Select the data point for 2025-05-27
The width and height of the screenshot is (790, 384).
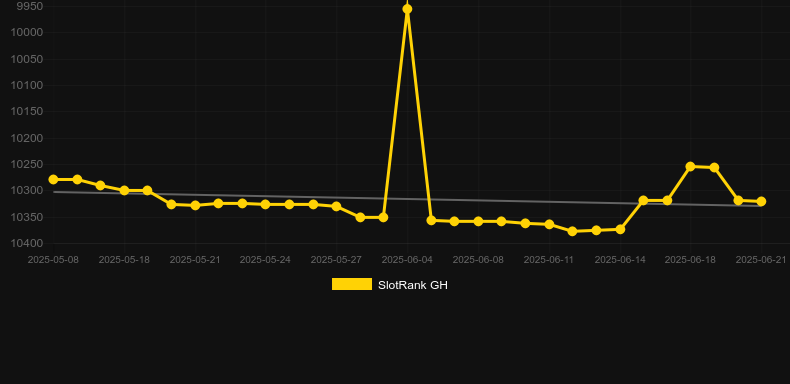pyautogui.click(x=337, y=206)
